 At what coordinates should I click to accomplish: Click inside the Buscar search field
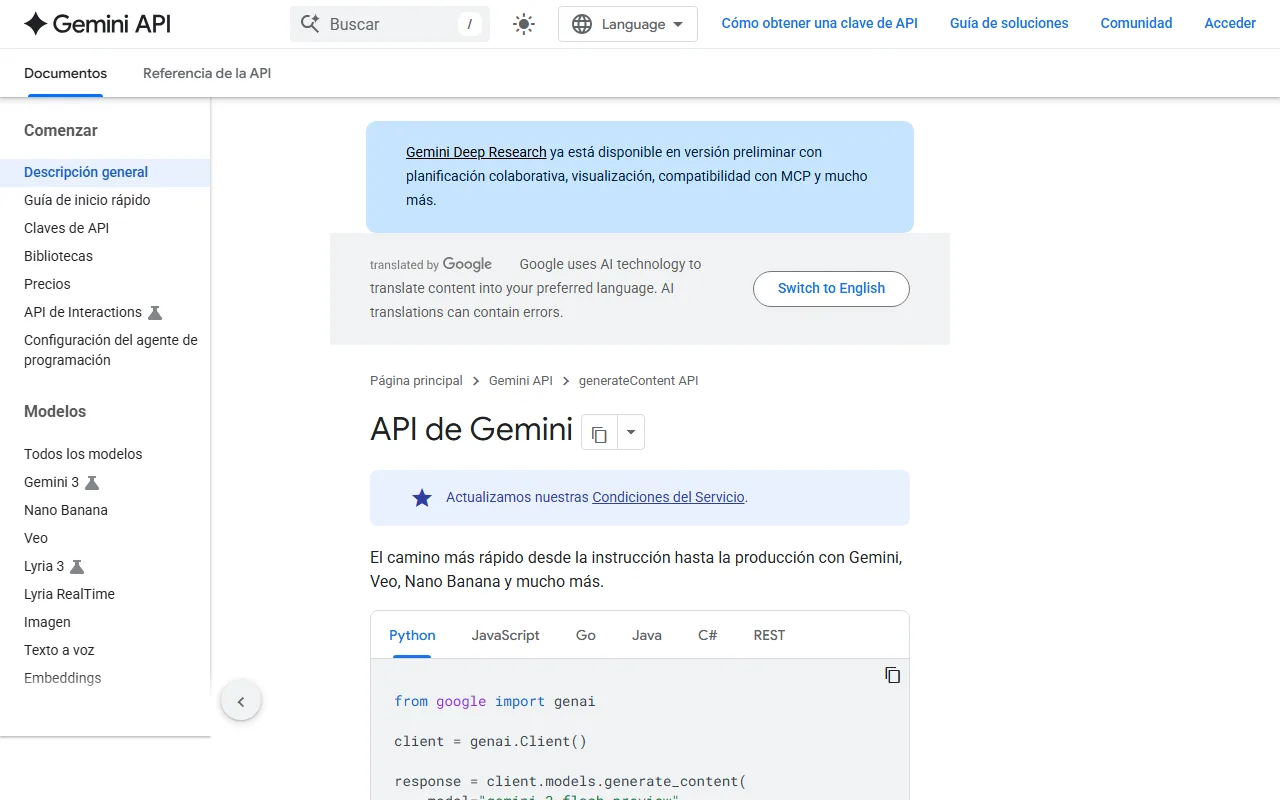tap(390, 24)
